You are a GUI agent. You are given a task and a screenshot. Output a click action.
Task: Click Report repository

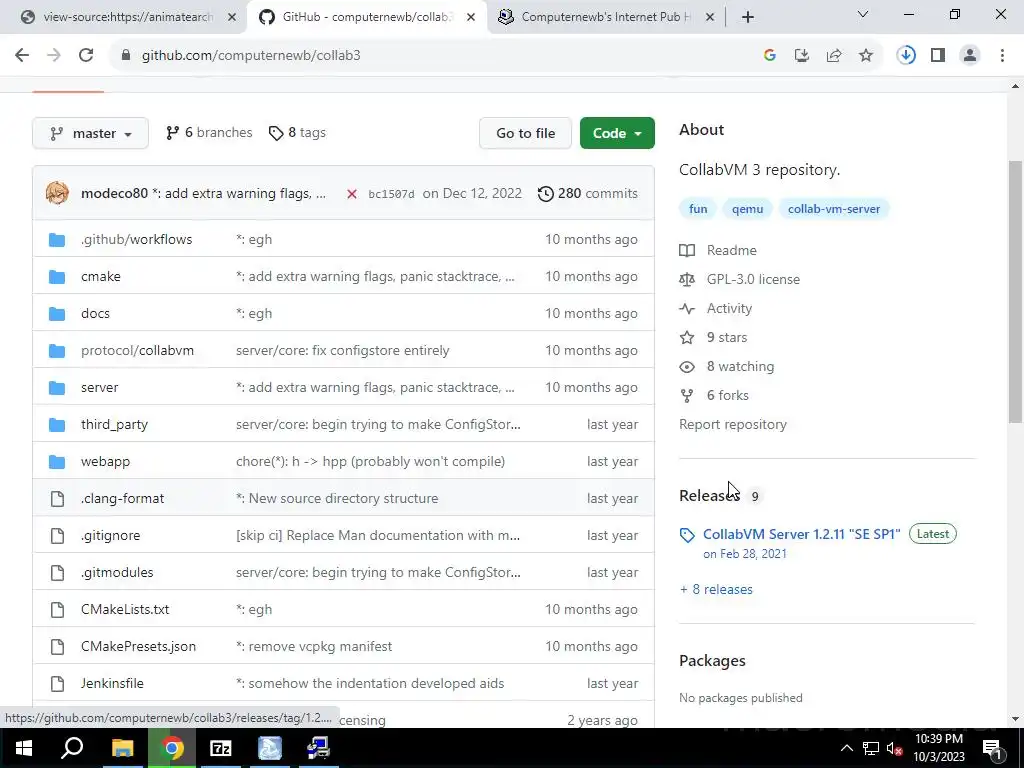pos(733,424)
